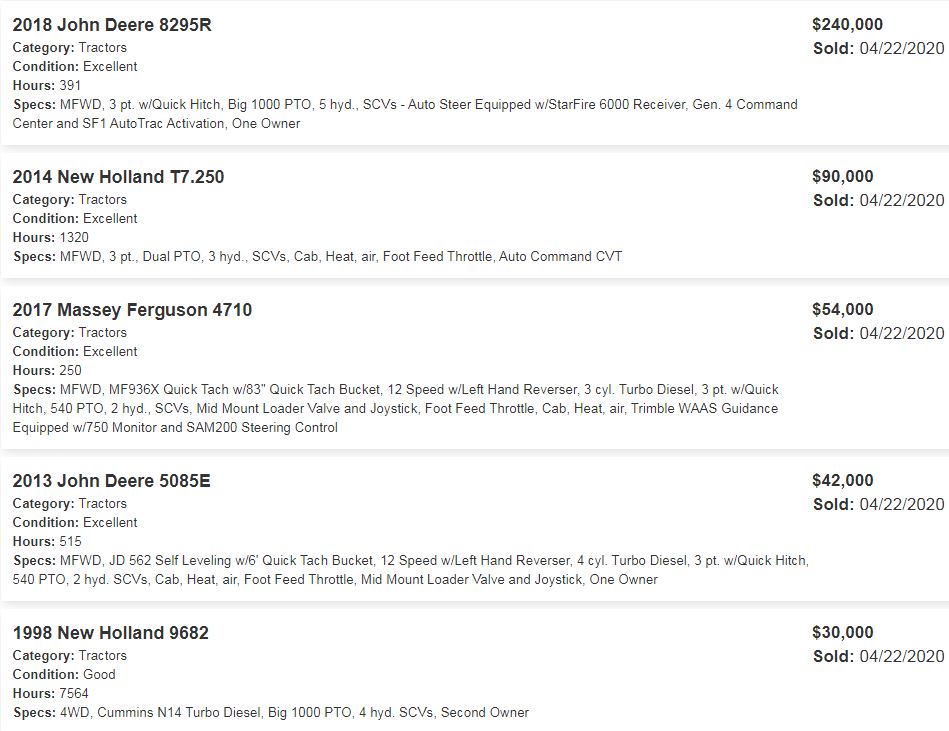Click the Condition: Good line

(x=64, y=675)
